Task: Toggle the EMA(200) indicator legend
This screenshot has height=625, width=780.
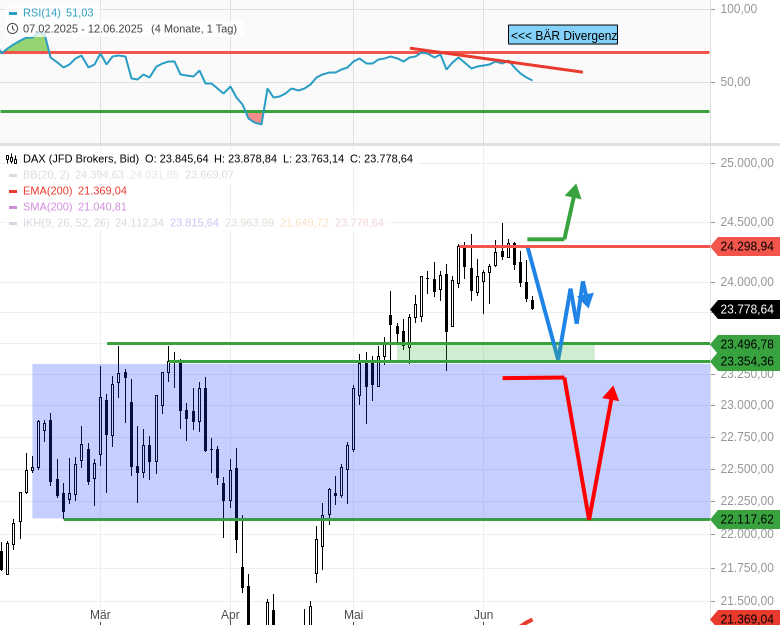Action: coord(47,191)
